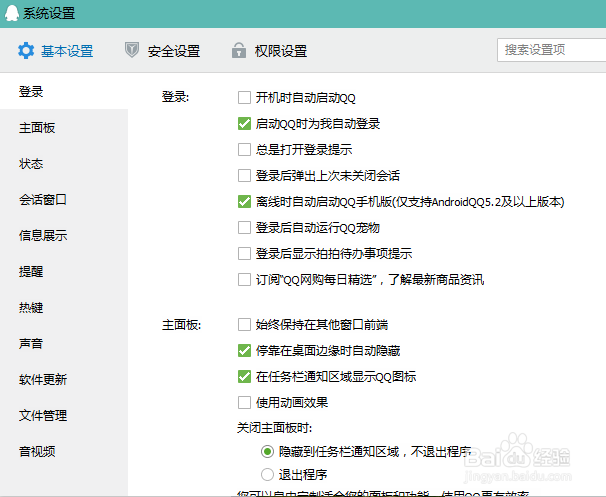Screen dimensions: 606x497
Task: Open 会话窗口 settings in sidebar
Action: pyautogui.click(x=64, y=199)
